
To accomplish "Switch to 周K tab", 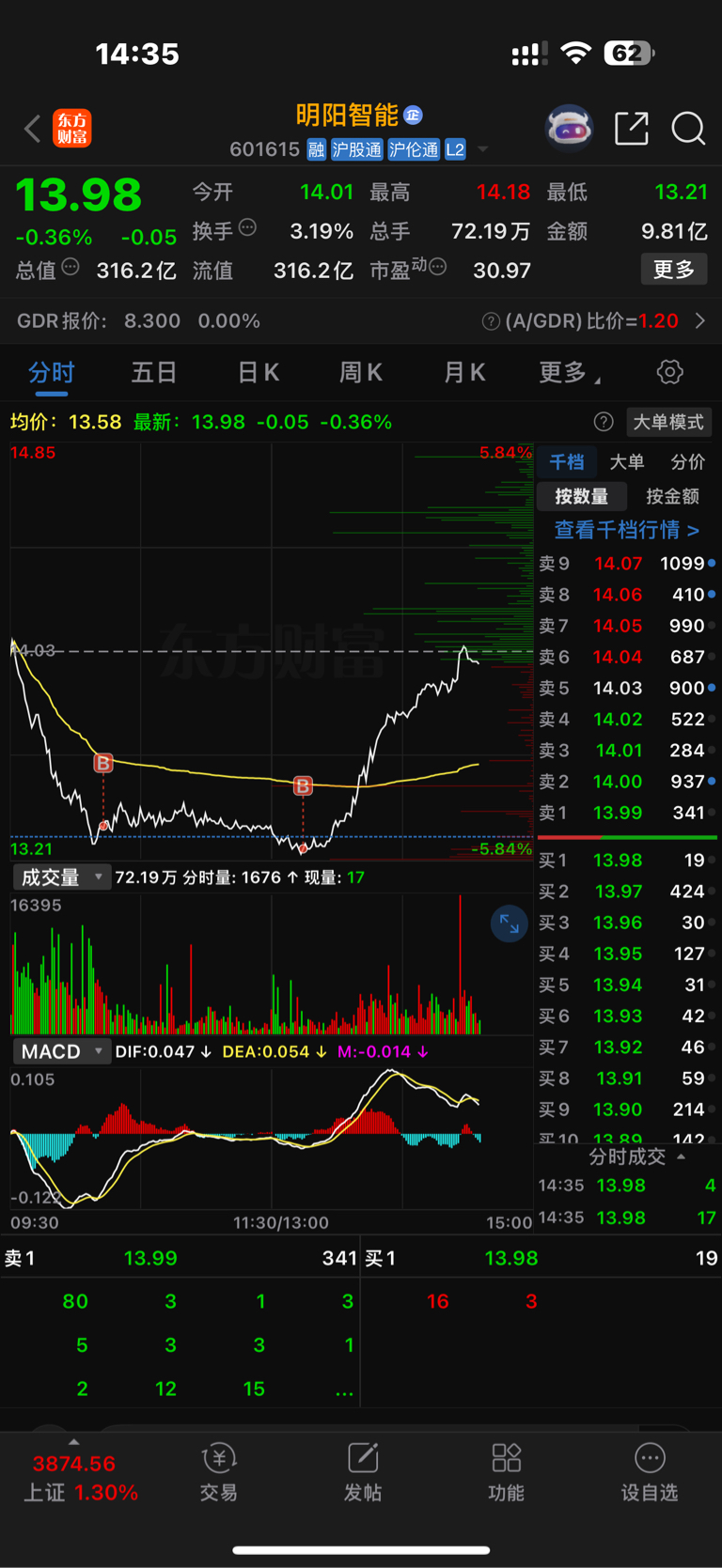I will click(x=361, y=373).
